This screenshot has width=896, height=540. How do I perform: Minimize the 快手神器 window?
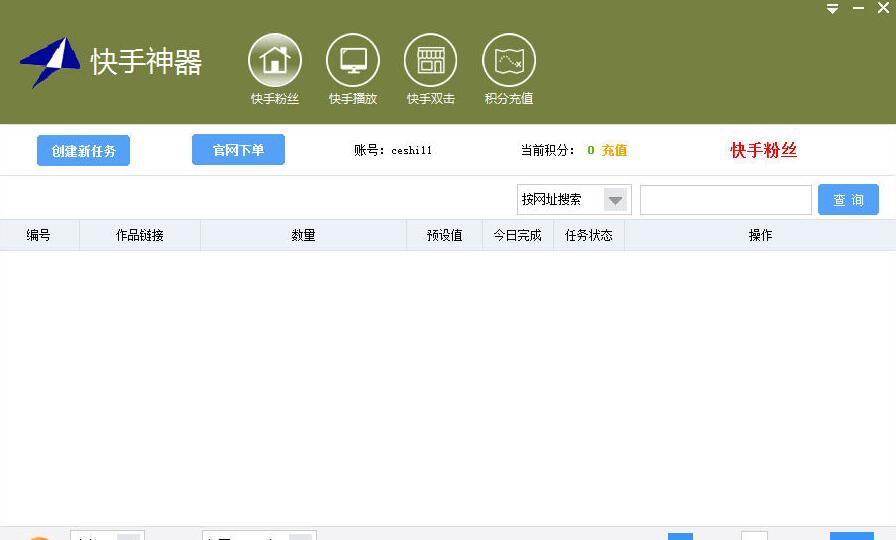point(858,9)
